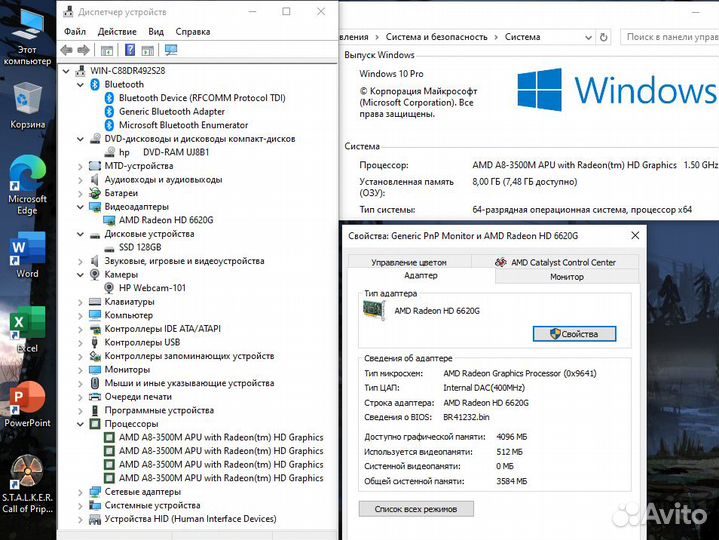Collapse the Камеры category

80,275
